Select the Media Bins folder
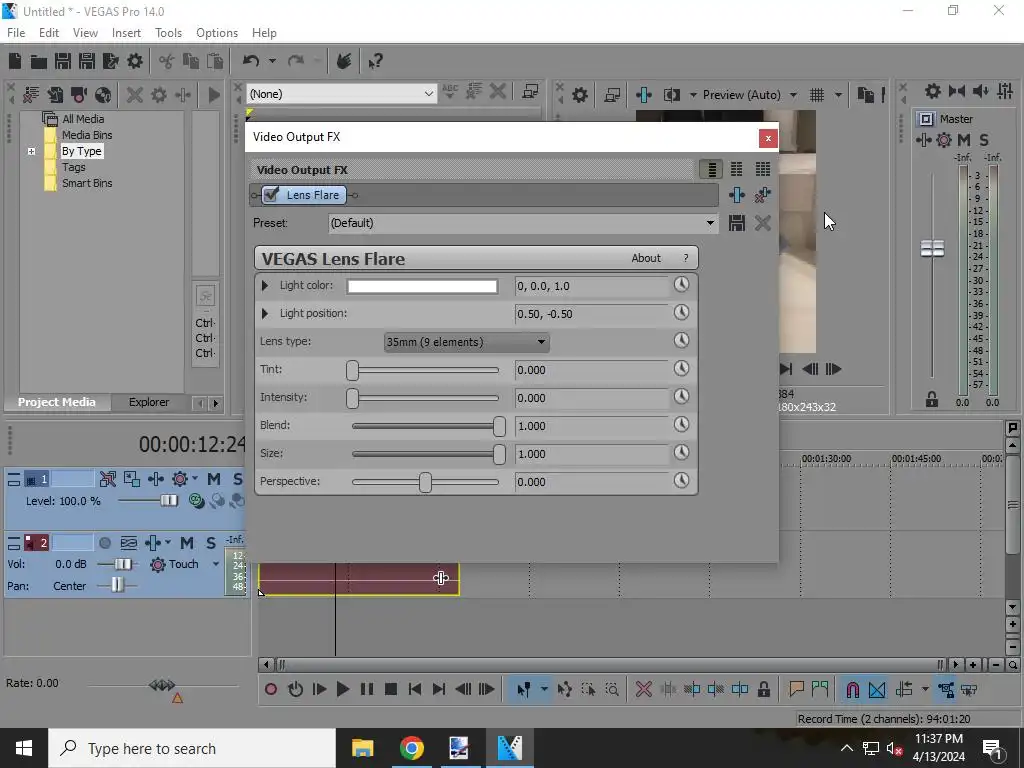 point(87,135)
